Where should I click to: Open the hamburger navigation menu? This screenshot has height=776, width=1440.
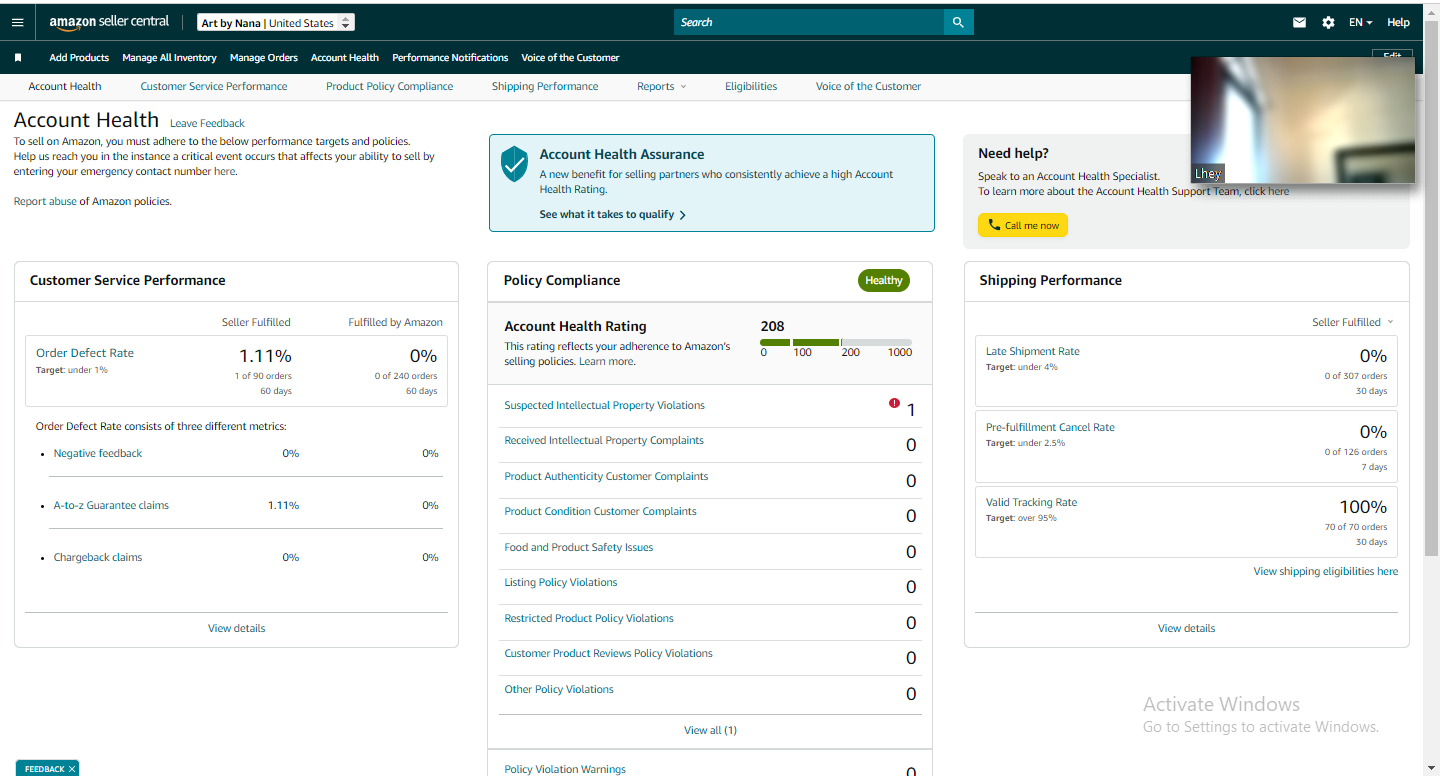(17, 22)
